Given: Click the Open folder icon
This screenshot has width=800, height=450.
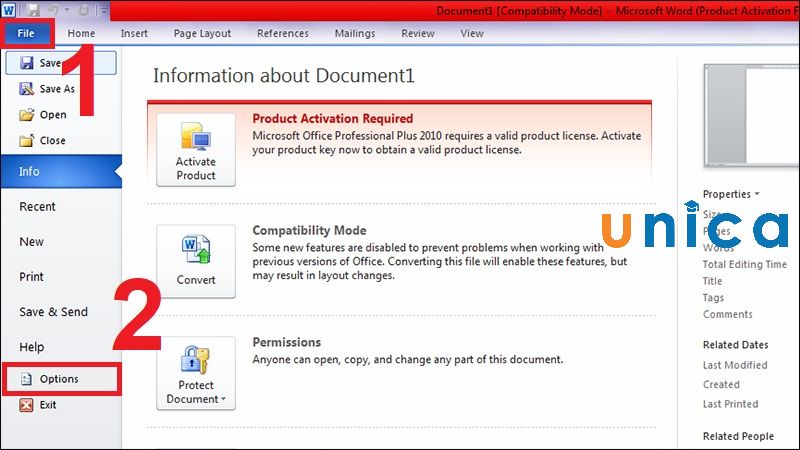Looking at the screenshot, I should (x=27, y=115).
